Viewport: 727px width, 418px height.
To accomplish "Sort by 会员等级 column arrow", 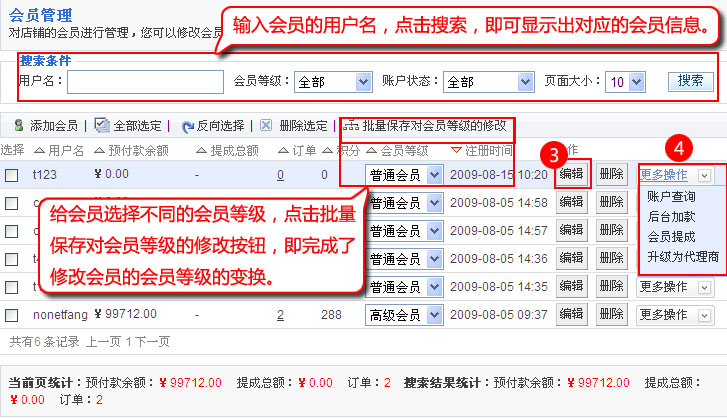I will (x=371, y=151).
